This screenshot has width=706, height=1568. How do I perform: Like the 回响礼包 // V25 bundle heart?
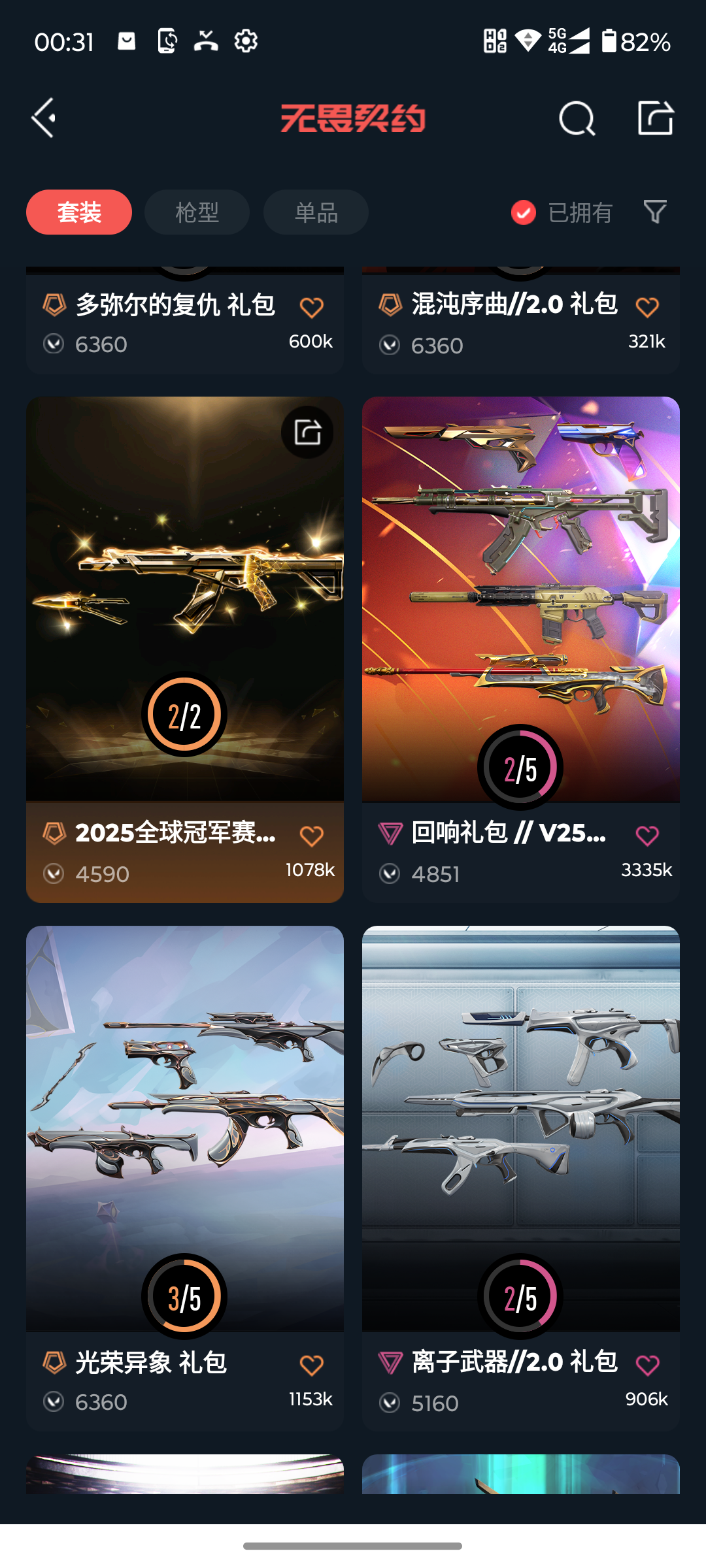tap(647, 836)
